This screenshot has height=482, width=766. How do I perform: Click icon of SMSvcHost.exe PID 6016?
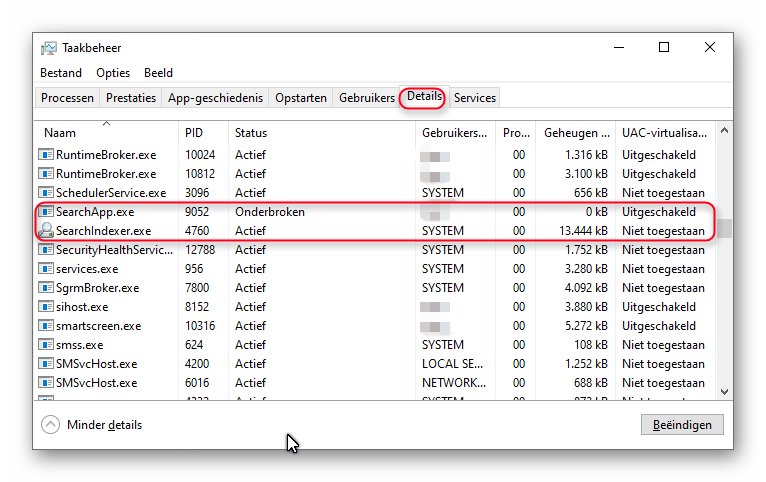(x=46, y=383)
